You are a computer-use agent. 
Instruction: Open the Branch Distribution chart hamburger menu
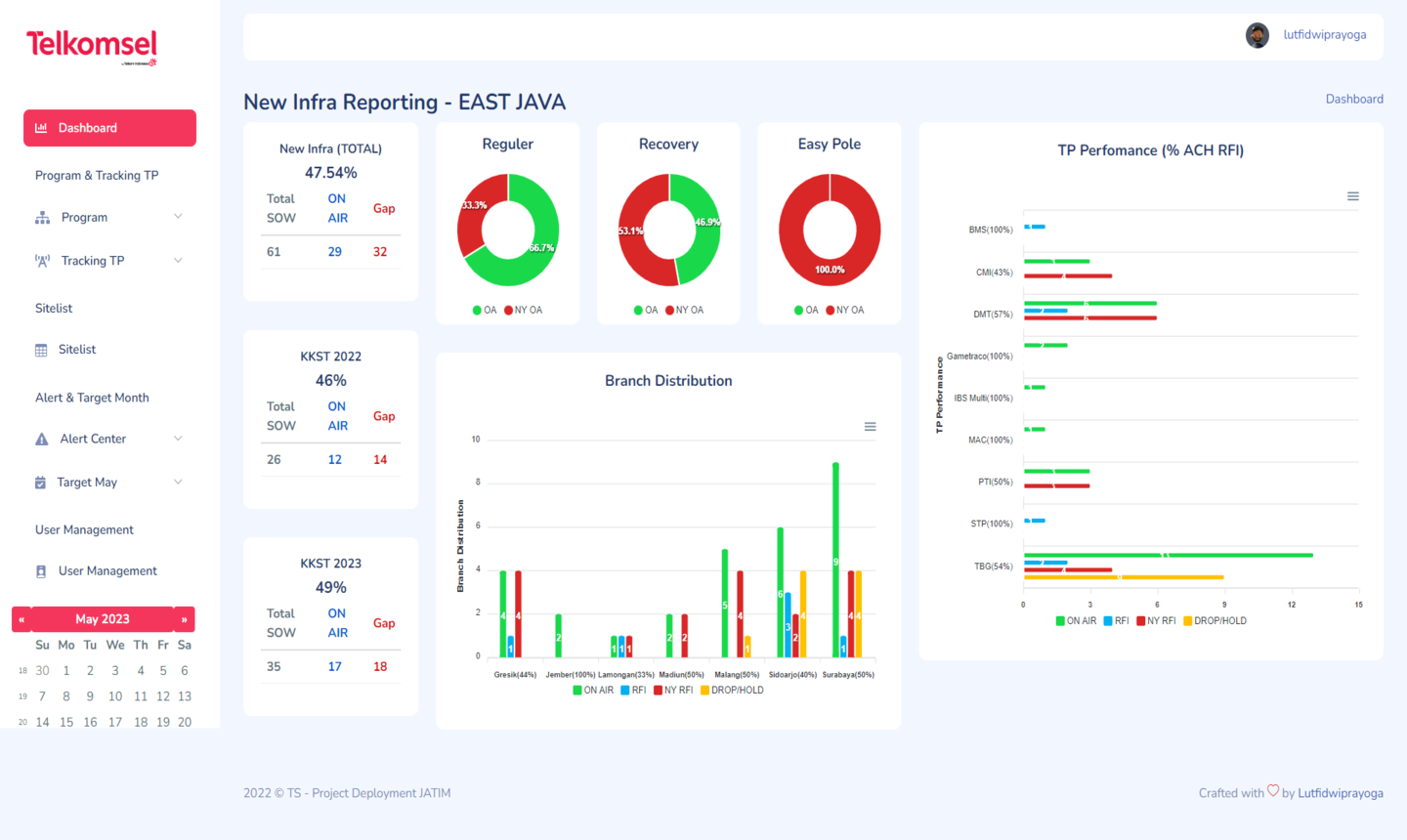pyautogui.click(x=870, y=427)
